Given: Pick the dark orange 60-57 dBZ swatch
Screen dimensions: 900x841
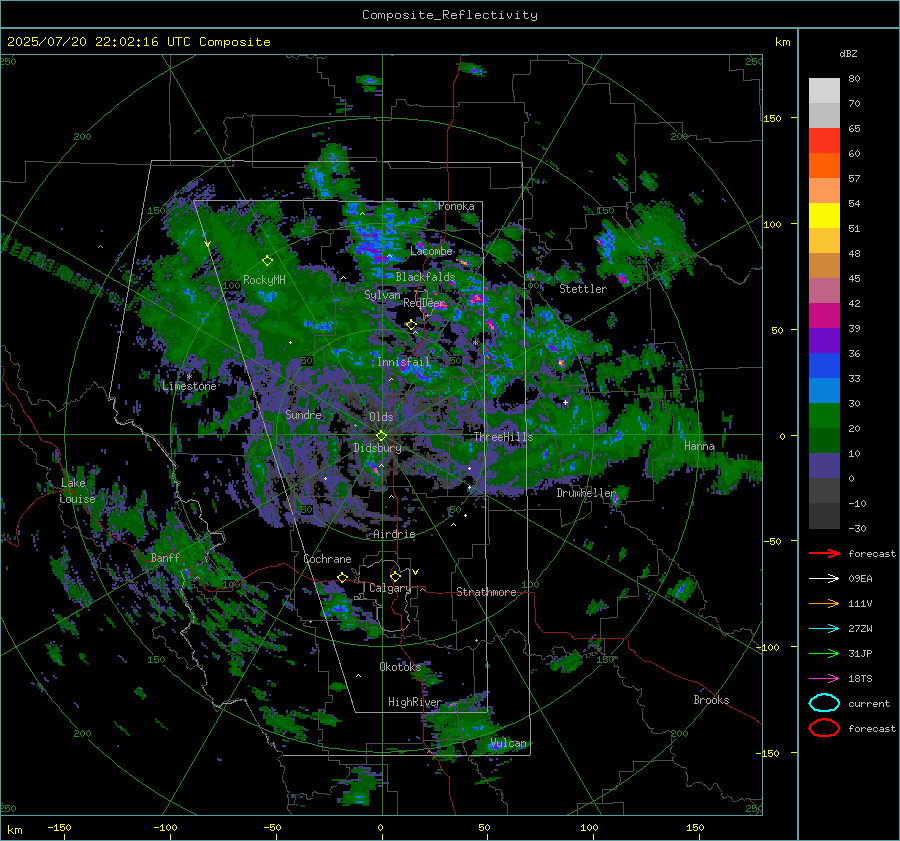Looking at the screenshot, I should (824, 166).
